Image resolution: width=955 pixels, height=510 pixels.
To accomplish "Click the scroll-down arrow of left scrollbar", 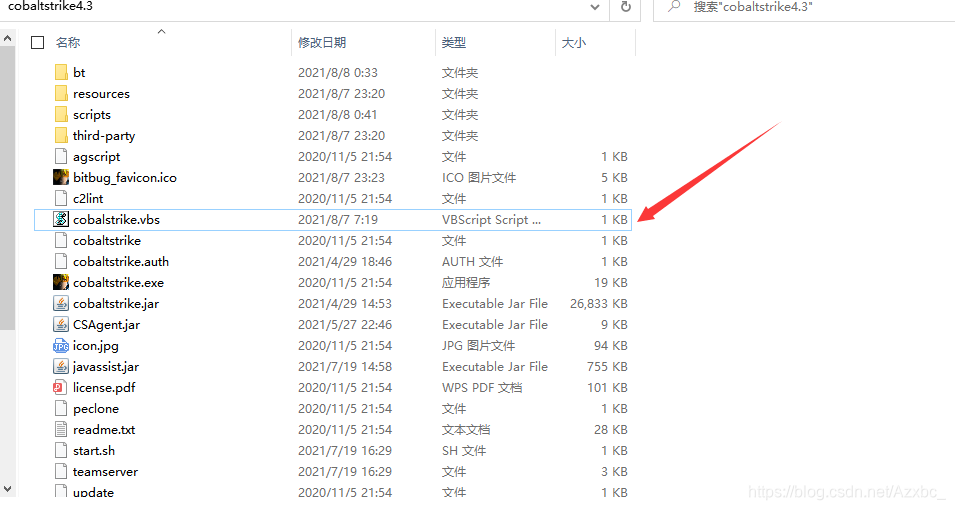I will 7,489.
